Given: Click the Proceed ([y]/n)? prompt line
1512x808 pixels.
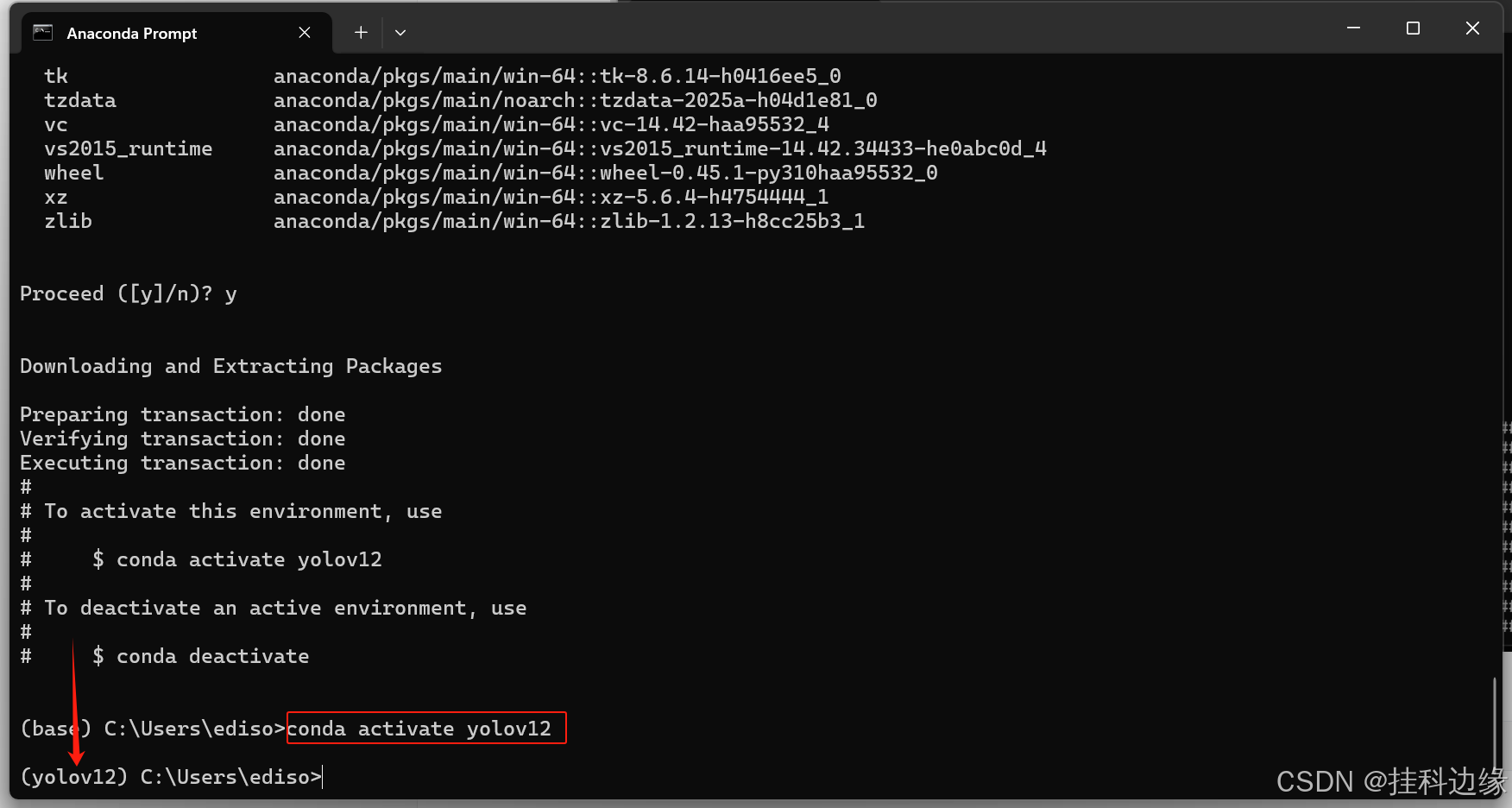Looking at the screenshot, I should coord(129,294).
